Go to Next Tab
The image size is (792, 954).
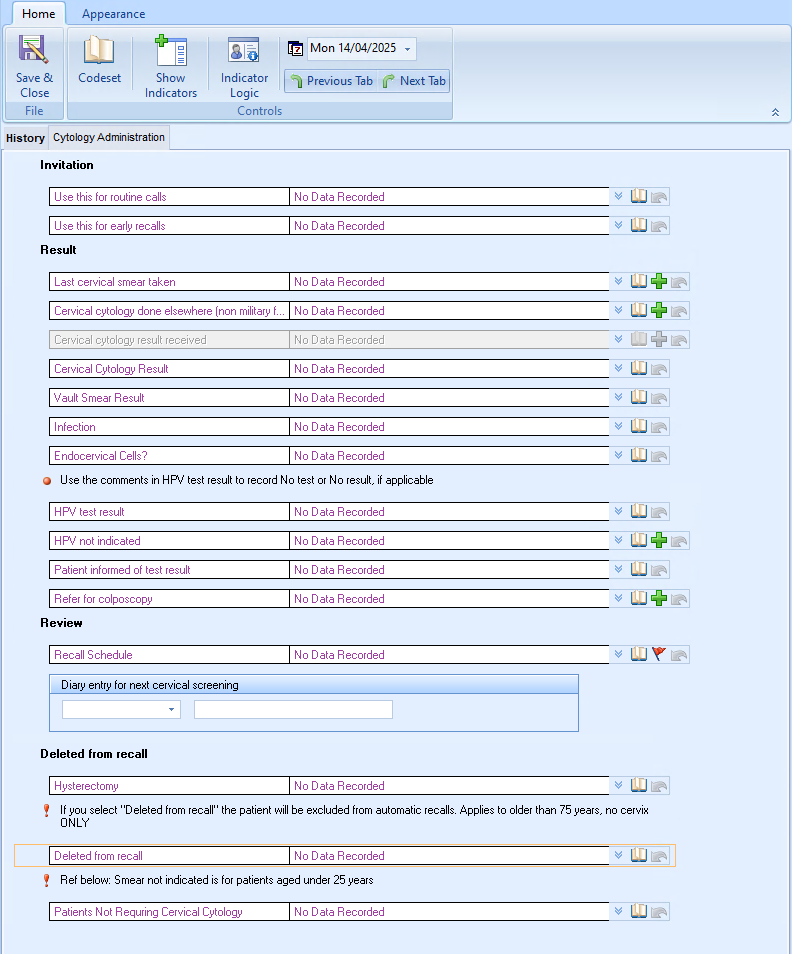(x=415, y=81)
